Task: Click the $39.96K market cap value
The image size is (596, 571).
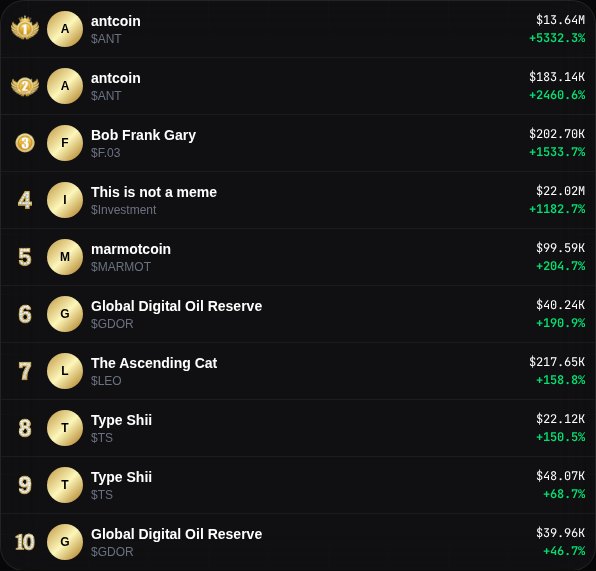Action: 561,533
